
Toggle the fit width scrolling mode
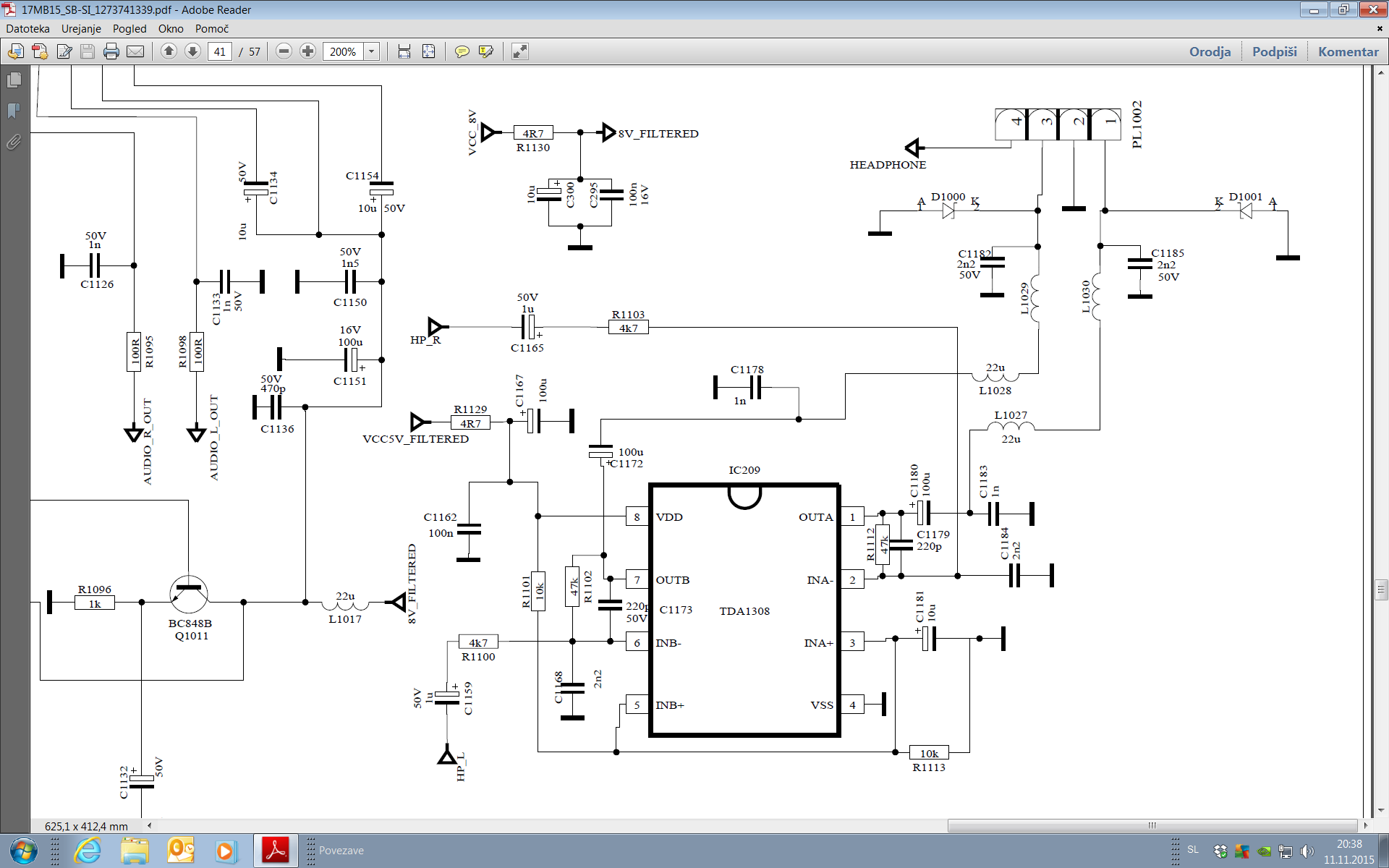[404, 51]
